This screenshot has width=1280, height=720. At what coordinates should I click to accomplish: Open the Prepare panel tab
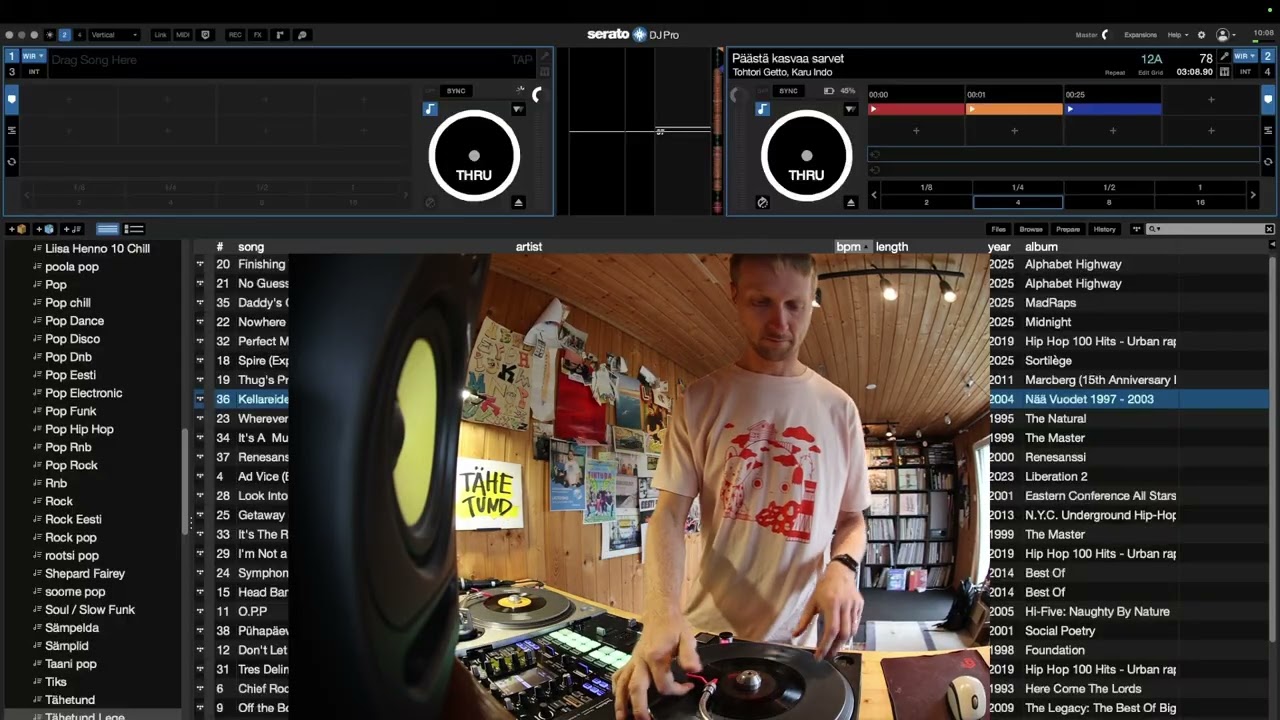coord(1068,229)
